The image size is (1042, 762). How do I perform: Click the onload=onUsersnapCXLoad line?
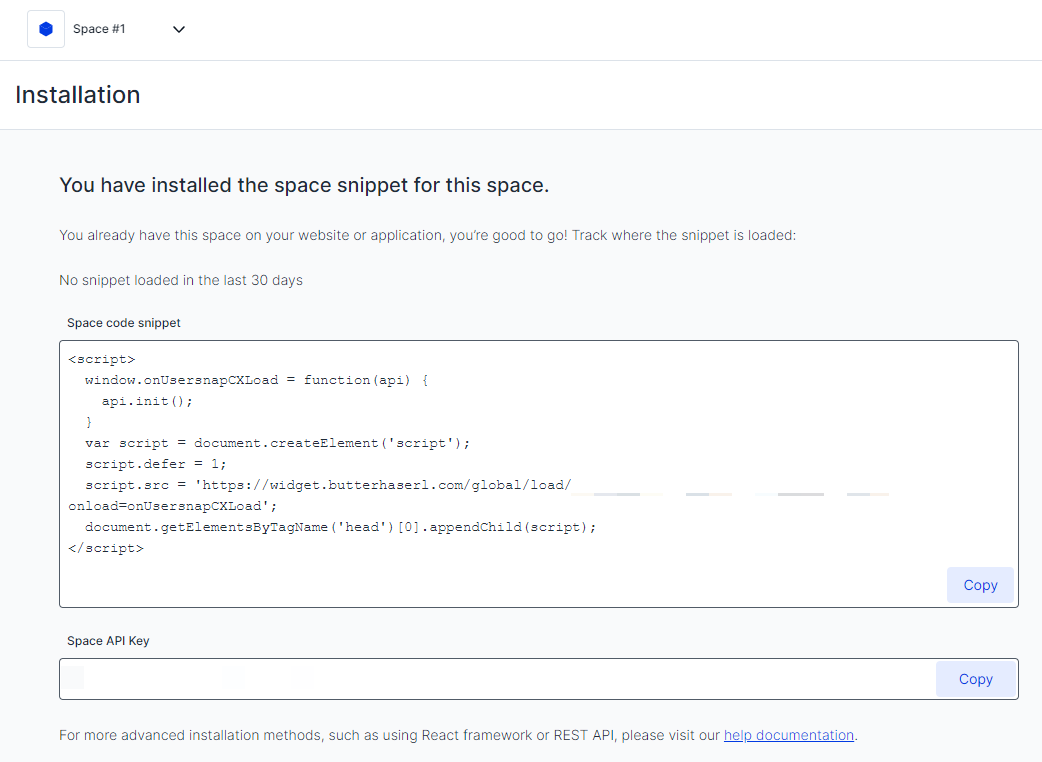tap(173, 506)
